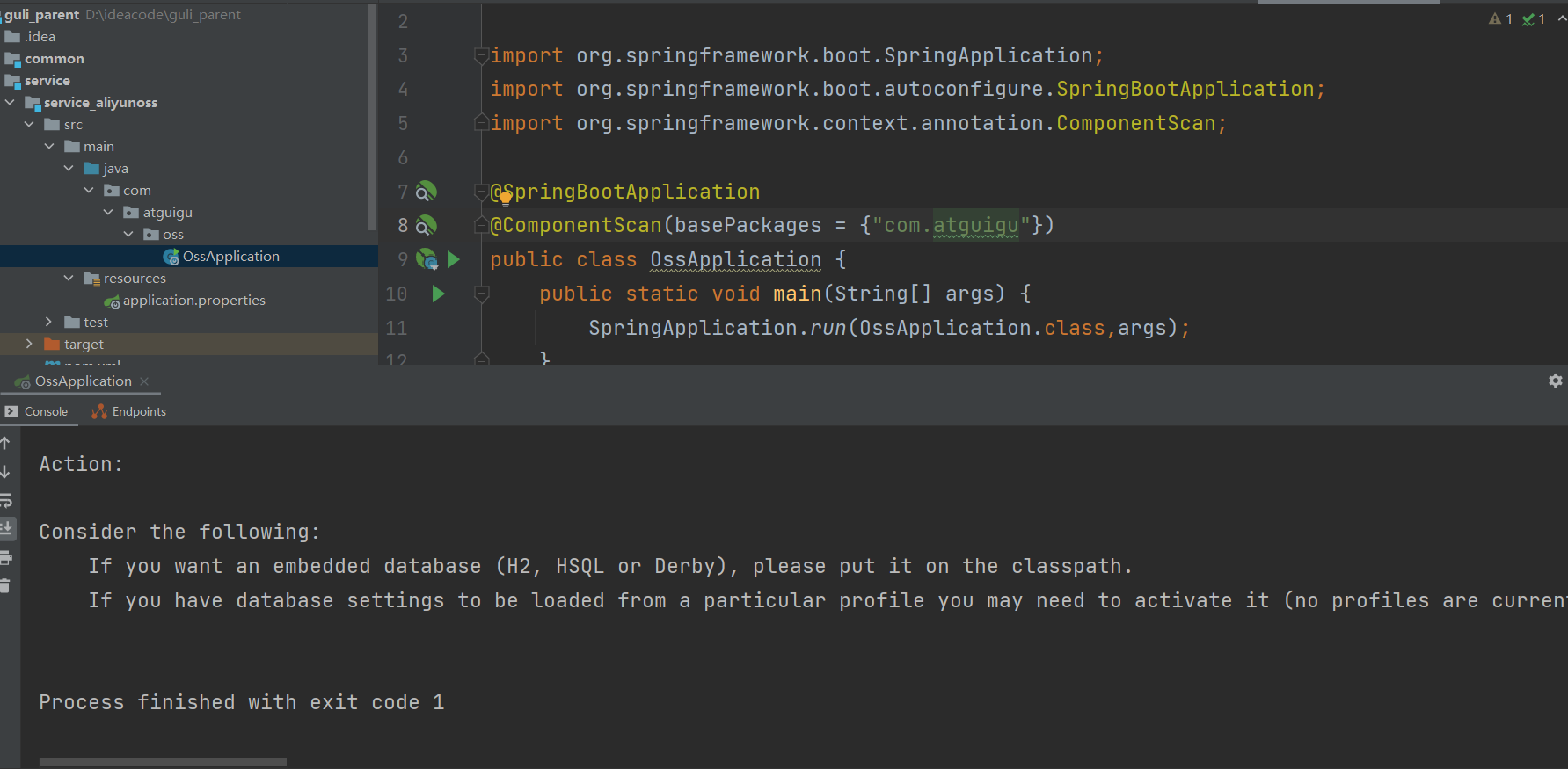Click the down arrow in console toolbar
1568x769 pixels.
[x=5, y=472]
